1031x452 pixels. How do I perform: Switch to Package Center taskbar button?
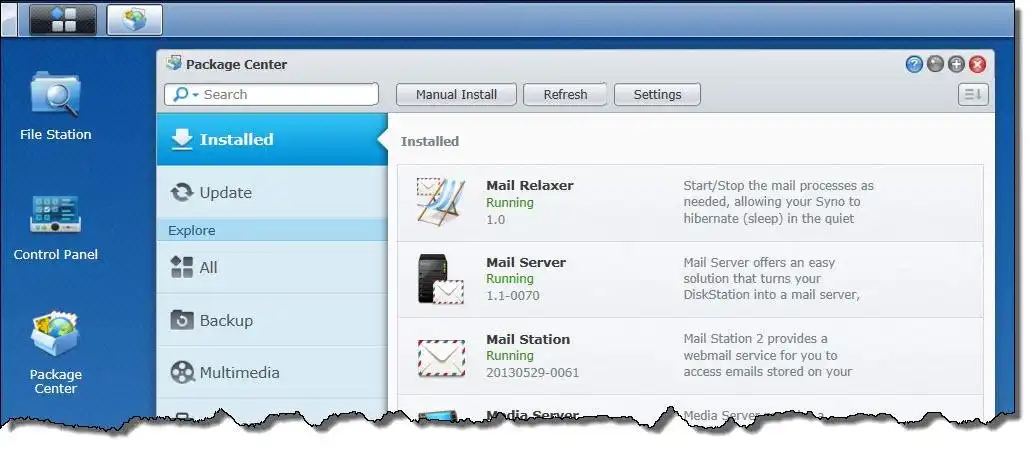coord(134,19)
